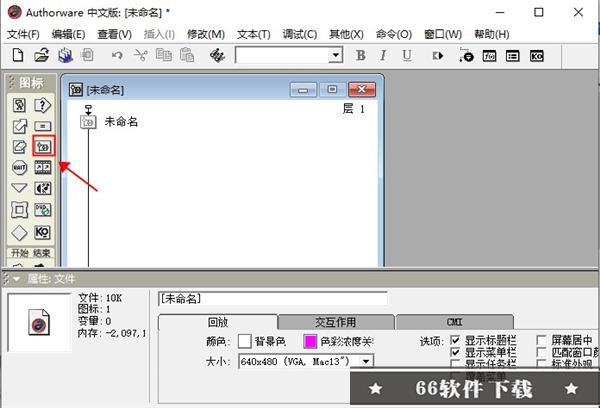
Task: Click the Copy toolbar icon
Action: click(164, 55)
